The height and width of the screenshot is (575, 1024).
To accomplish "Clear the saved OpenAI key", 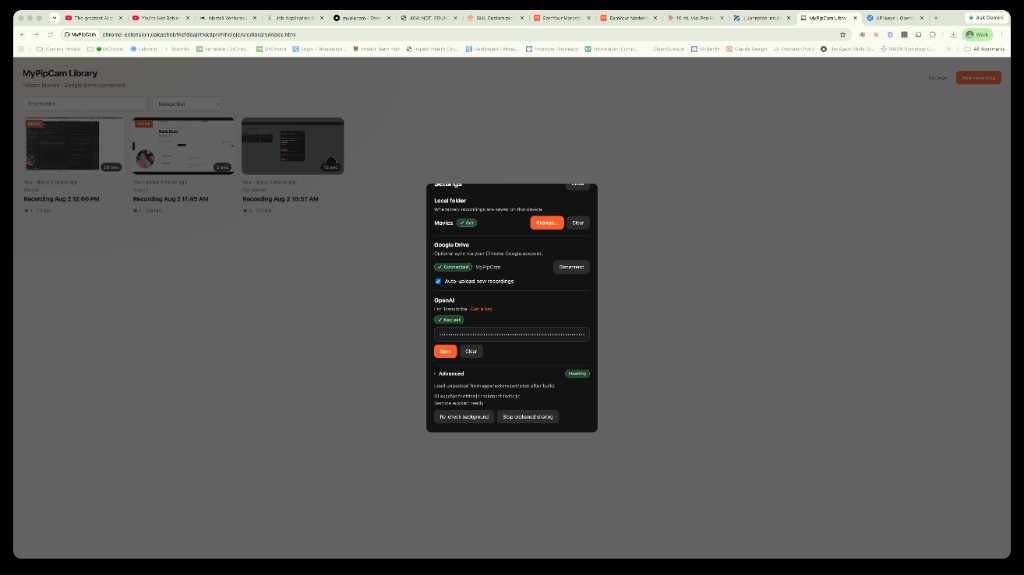I will (471, 351).
